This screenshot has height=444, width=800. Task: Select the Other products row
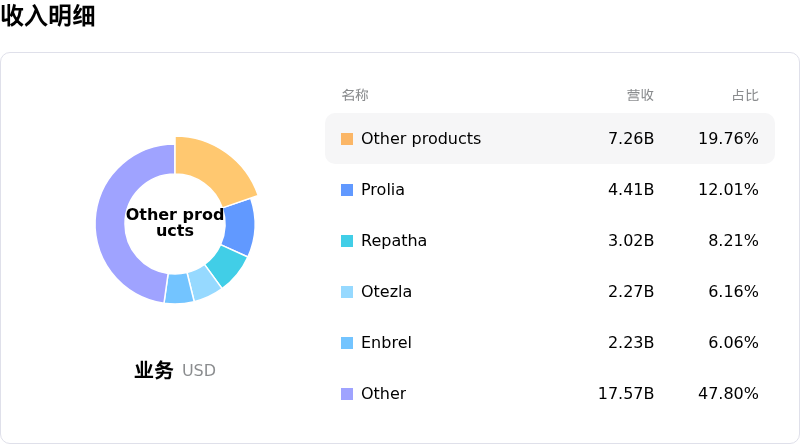tap(549, 139)
